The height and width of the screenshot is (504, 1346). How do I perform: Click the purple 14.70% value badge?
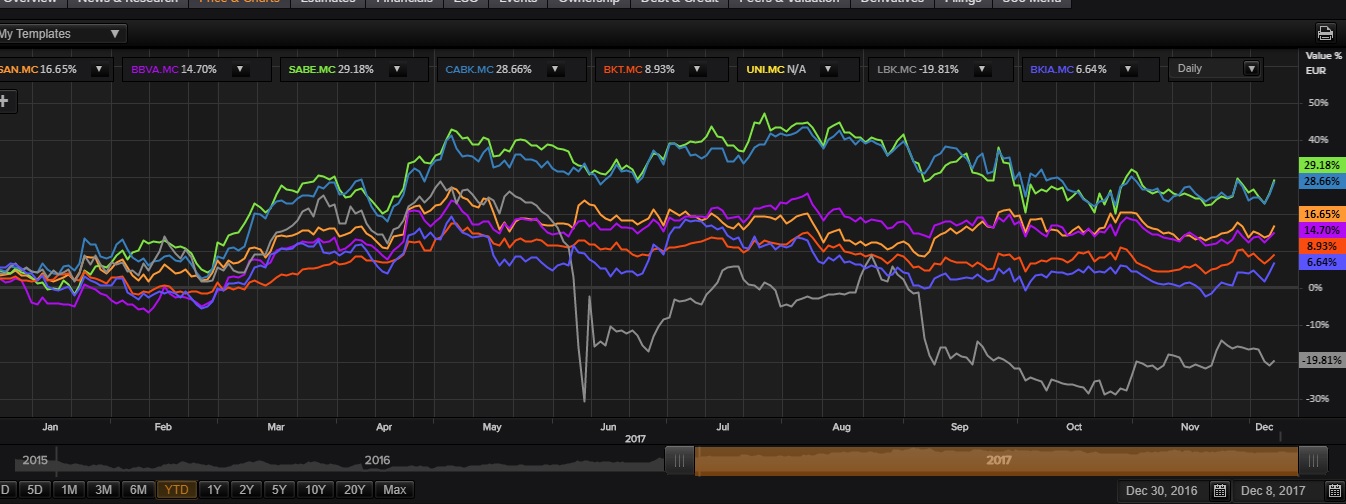pyautogui.click(x=1320, y=230)
